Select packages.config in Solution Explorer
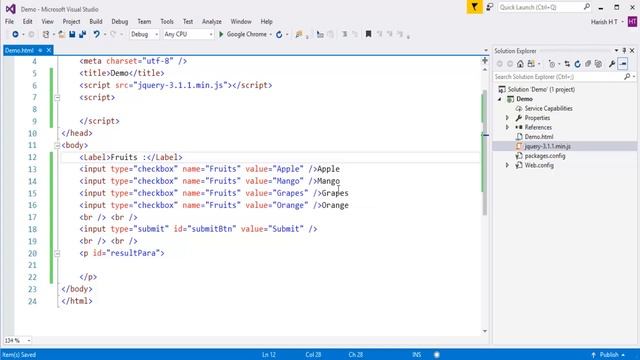 [x=545, y=156]
